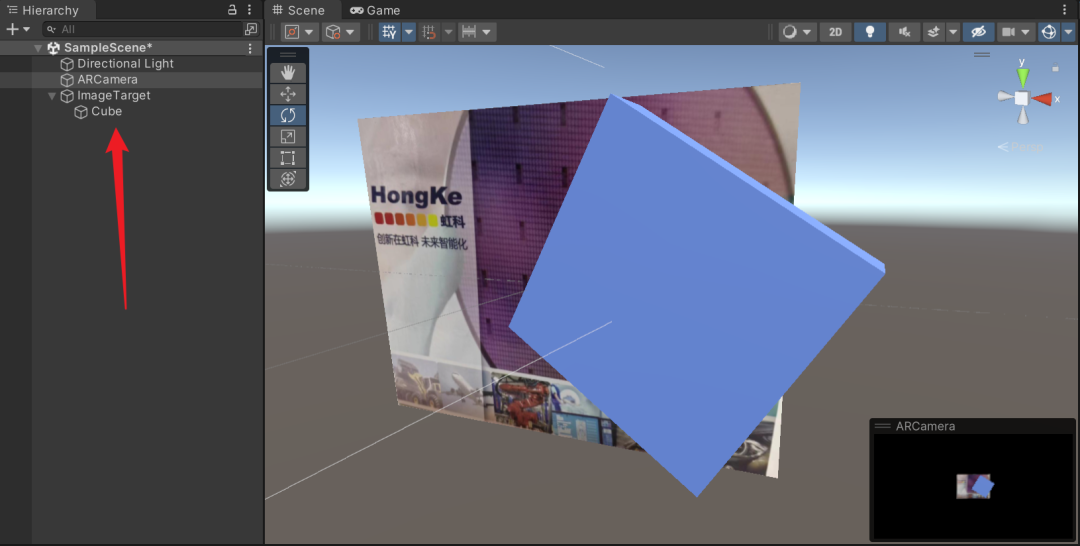Image resolution: width=1080 pixels, height=546 pixels.
Task: Click the tools overlay drag handle
Action: (x=288, y=54)
